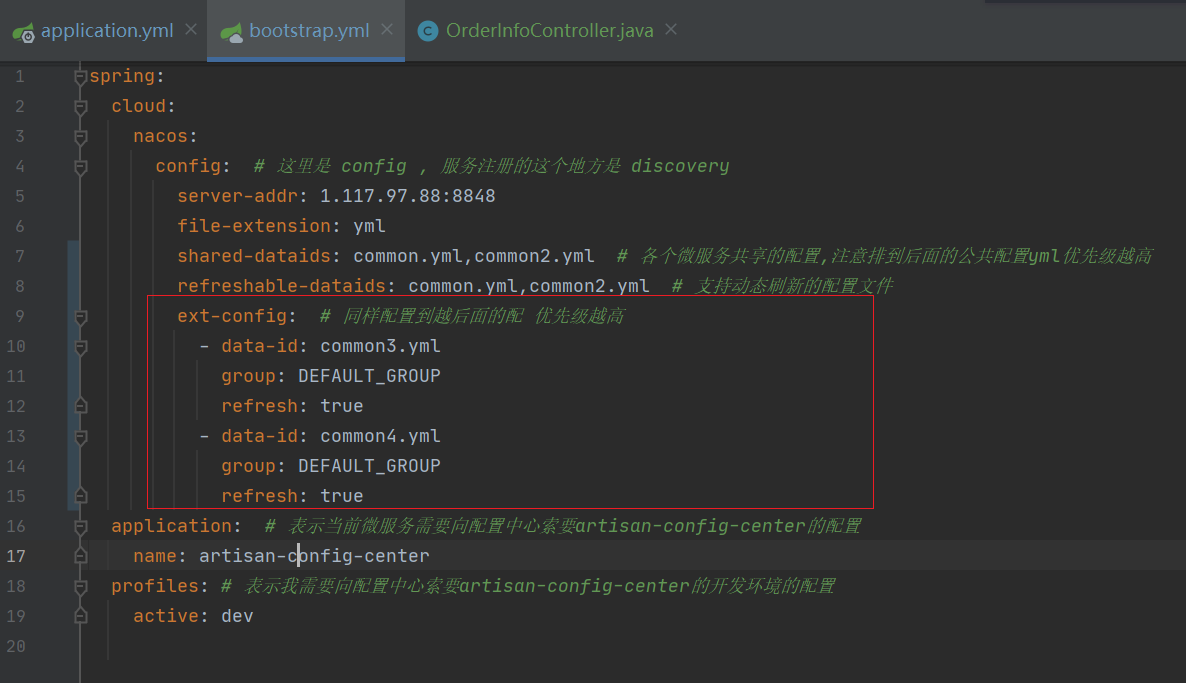Switch to the application.yml tab
The height and width of the screenshot is (683, 1186).
pos(106,30)
